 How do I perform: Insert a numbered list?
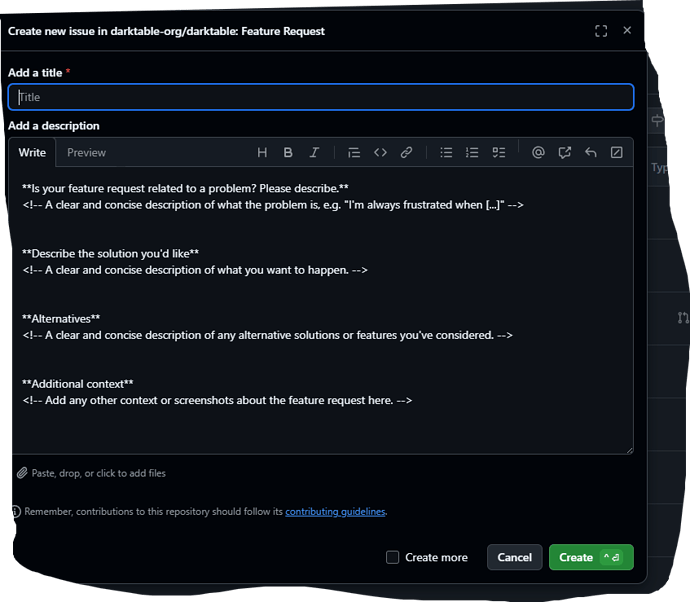pyautogui.click(x=472, y=153)
